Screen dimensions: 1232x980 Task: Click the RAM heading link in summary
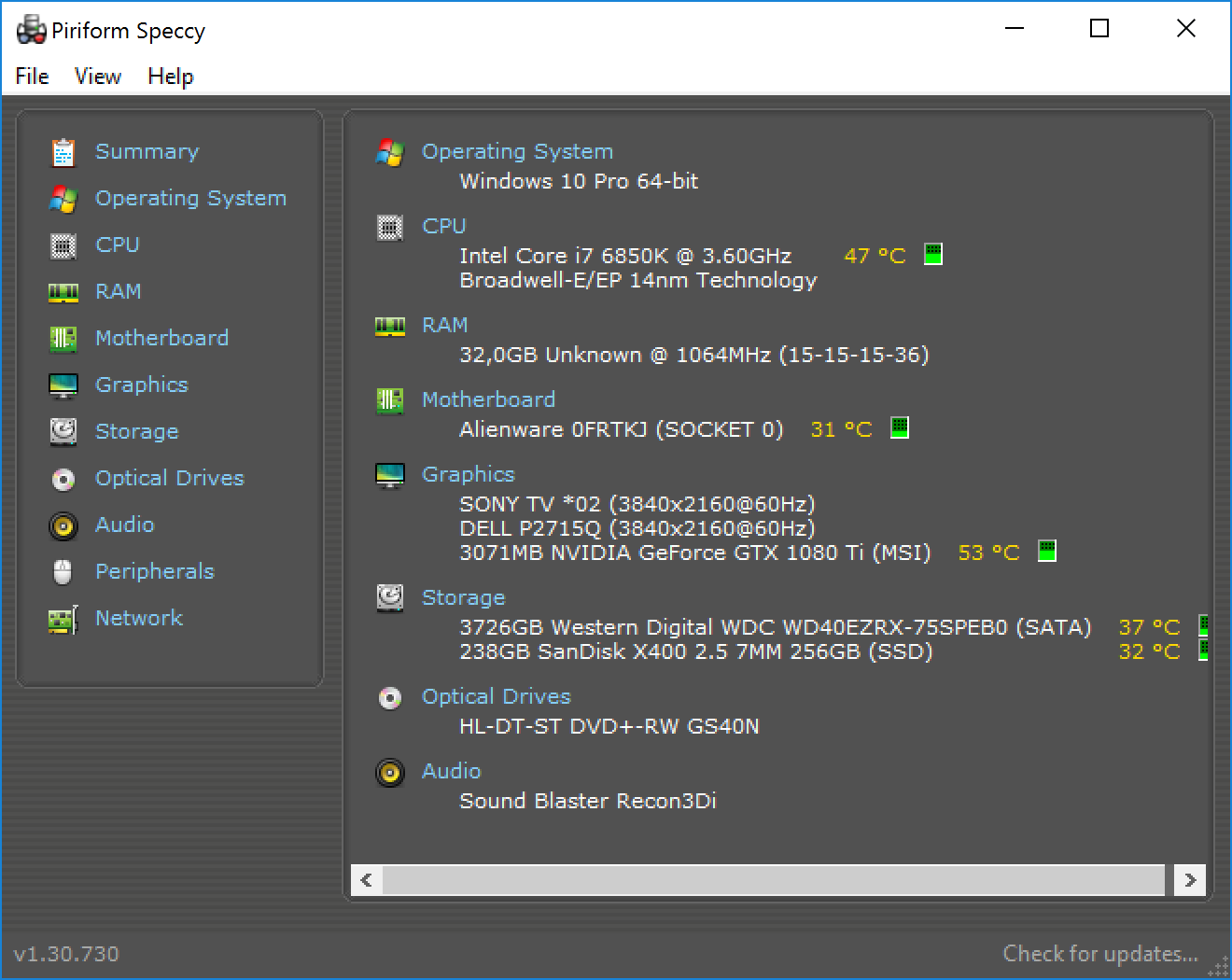pyautogui.click(x=445, y=325)
